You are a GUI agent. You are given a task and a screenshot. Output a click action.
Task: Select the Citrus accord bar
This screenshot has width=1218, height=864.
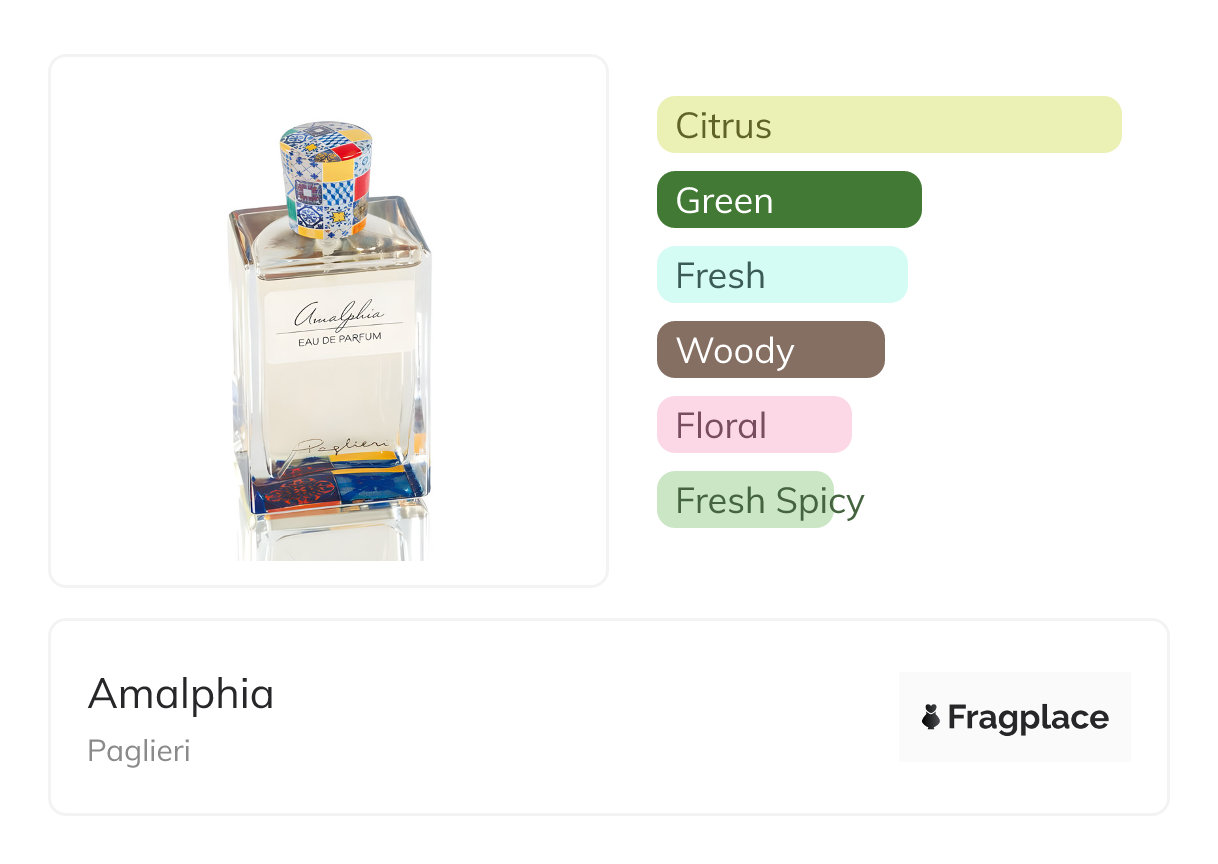[x=889, y=125]
